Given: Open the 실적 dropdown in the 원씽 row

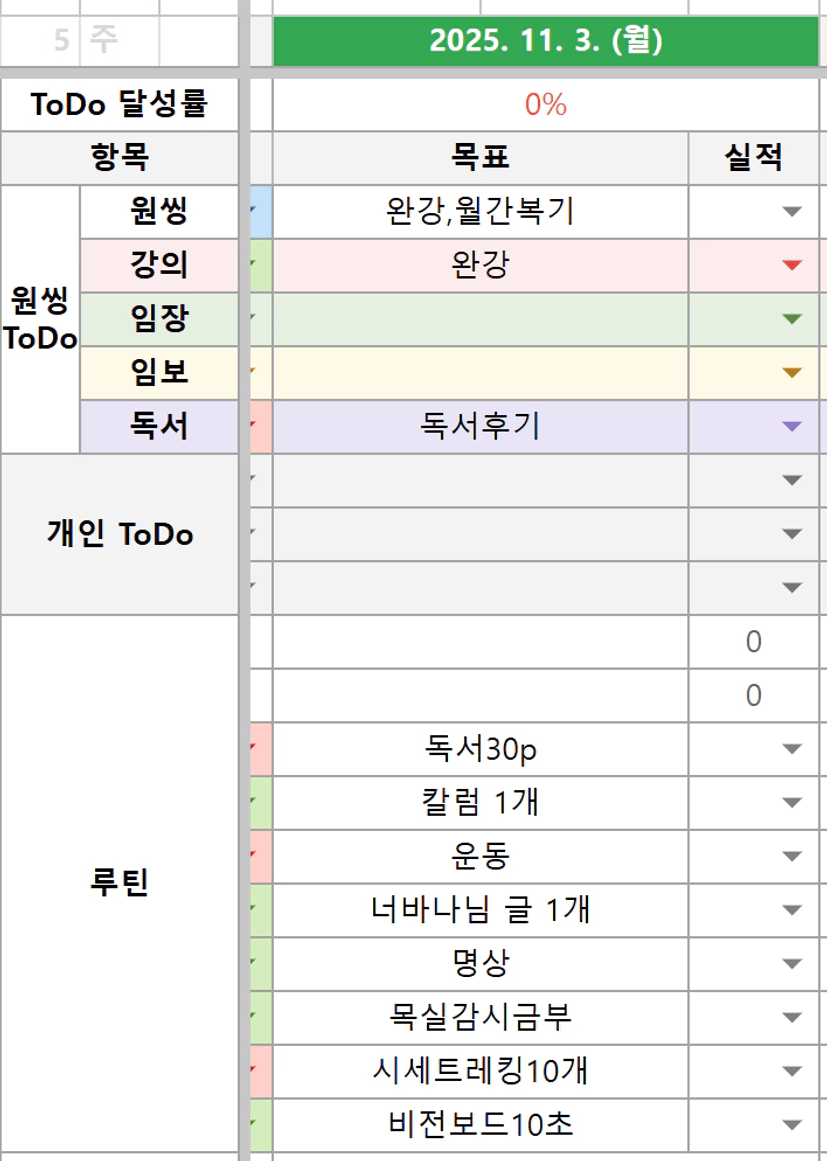Looking at the screenshot, I should (792, 212).
